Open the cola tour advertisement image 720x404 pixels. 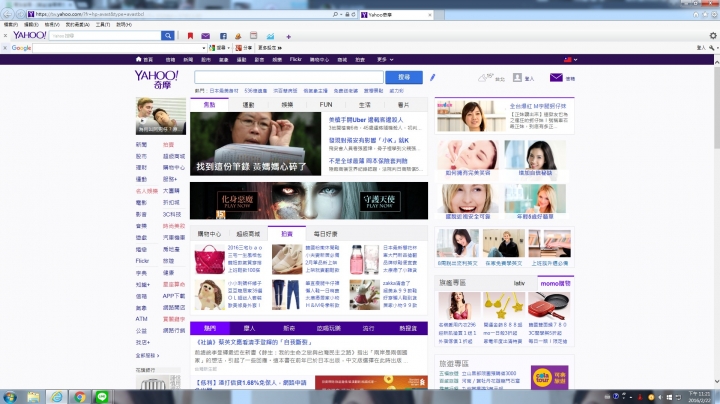550,377
